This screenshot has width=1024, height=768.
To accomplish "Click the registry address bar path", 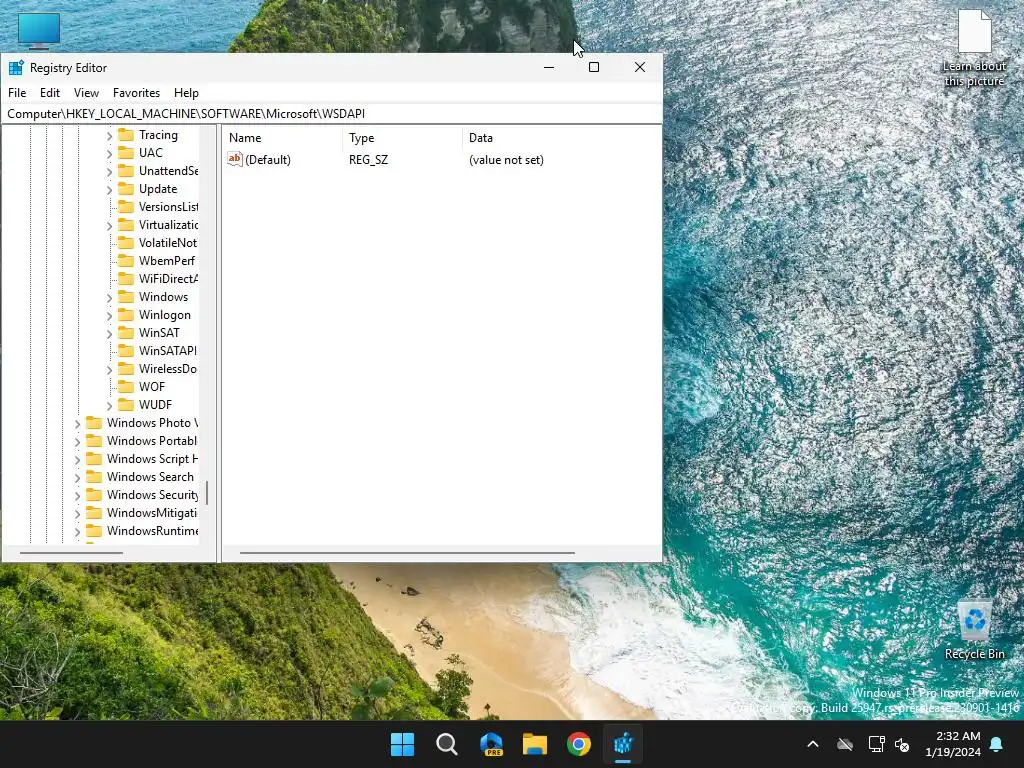I will [x=333, y=114].
